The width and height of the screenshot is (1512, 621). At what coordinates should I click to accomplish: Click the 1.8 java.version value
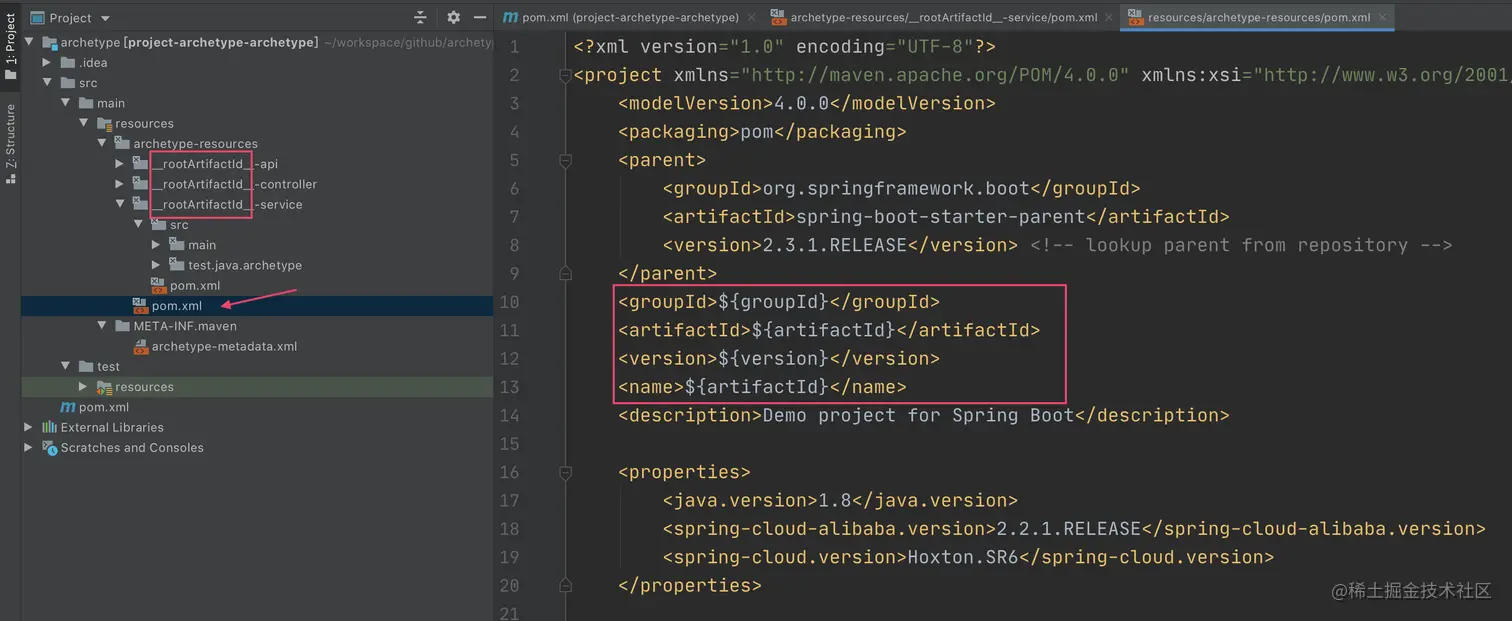click(835, 500)
